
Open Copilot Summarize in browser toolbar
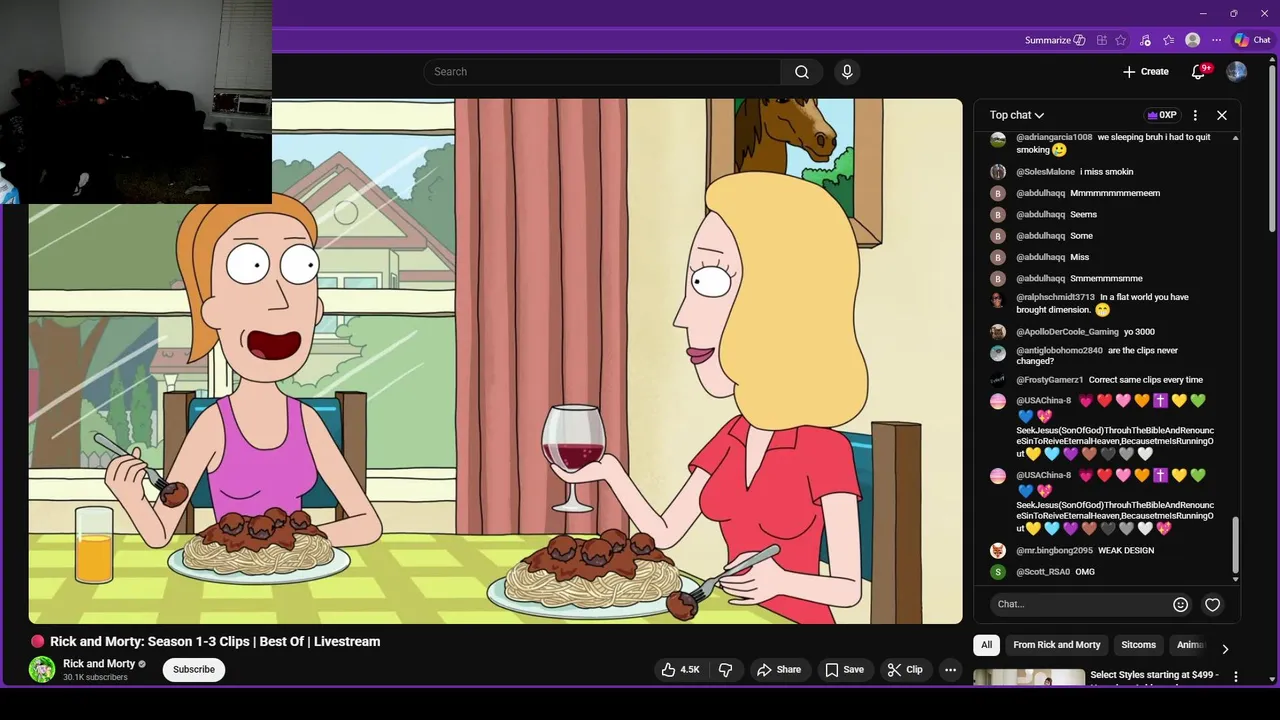[1055, 40]
